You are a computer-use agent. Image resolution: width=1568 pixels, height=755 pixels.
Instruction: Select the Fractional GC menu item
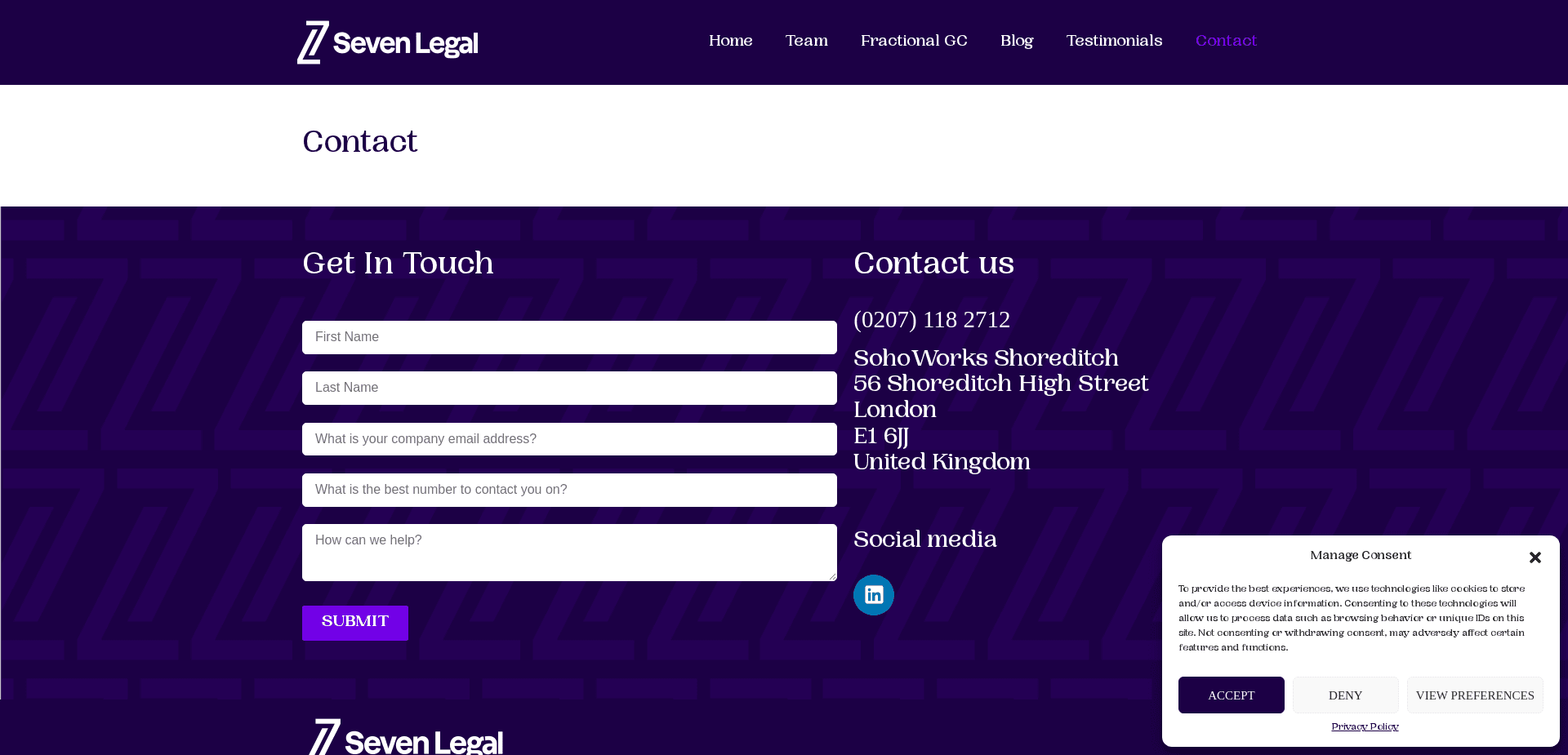[913, 41]
